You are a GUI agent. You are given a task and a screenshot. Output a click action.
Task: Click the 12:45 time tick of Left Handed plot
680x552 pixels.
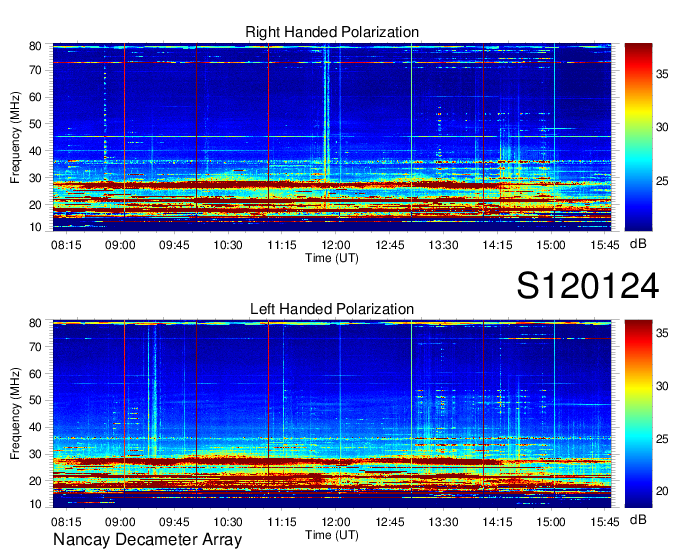(389, 522)
